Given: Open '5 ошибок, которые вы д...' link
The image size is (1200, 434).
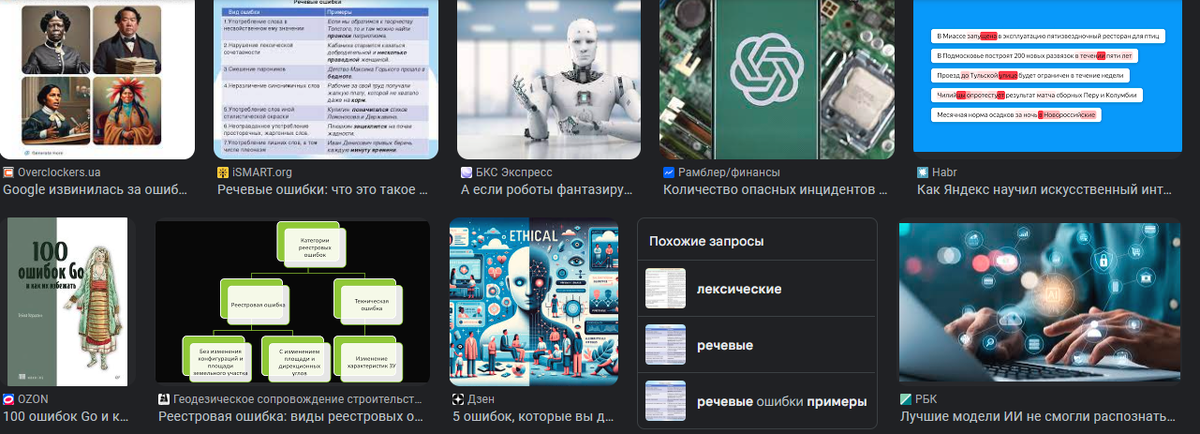Looking at the screenshot, I should (x=532, y=416).
